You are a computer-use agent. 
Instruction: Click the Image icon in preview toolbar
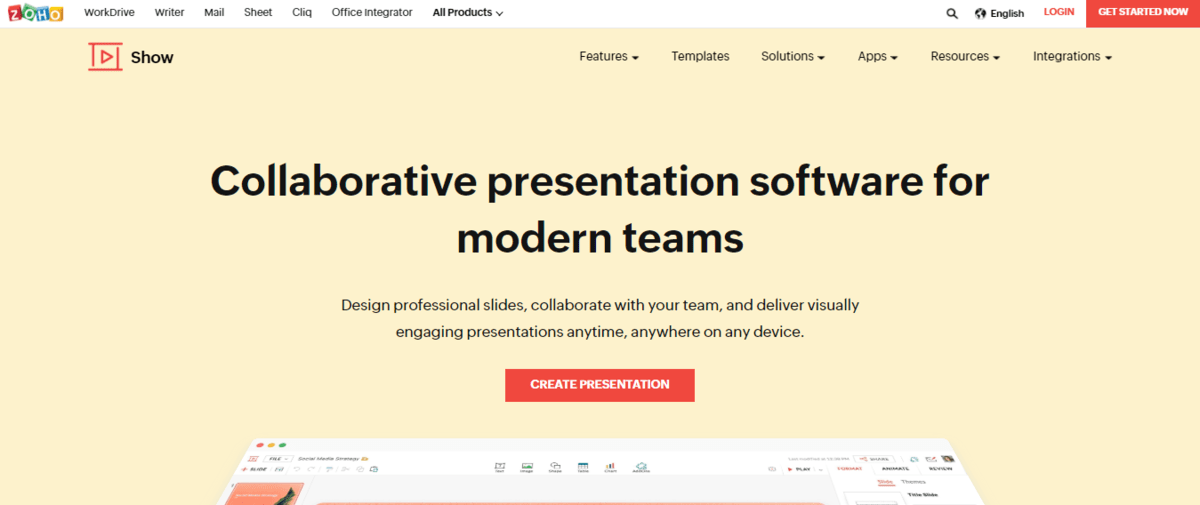click(x=527, y=467)
